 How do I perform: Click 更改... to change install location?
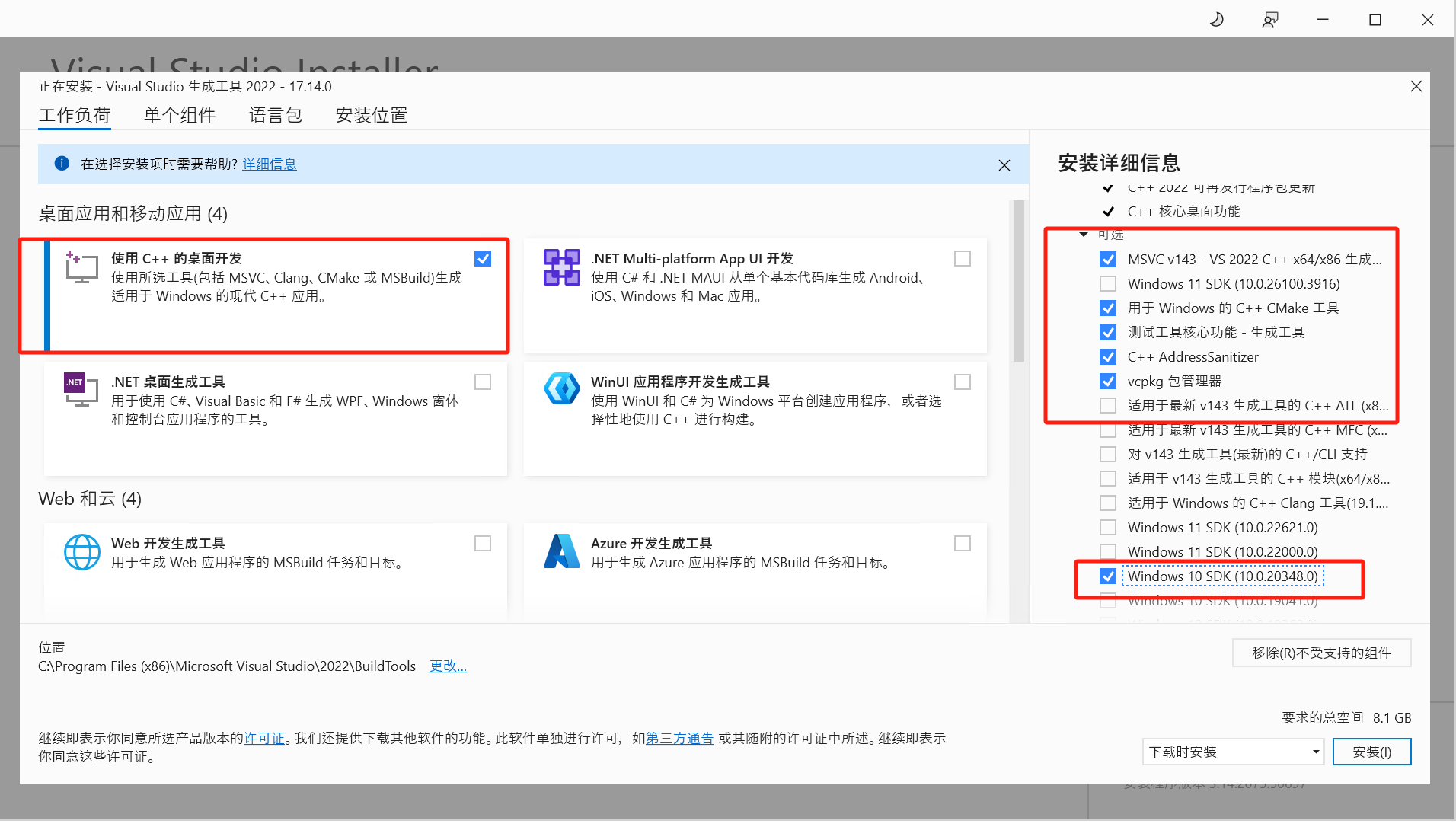pyautogui.click(x=448, y=666)
